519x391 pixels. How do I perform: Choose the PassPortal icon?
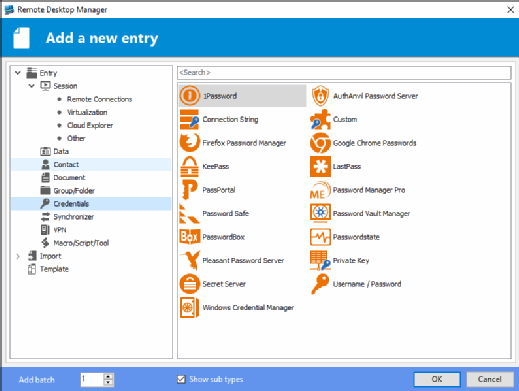point(189,190)
